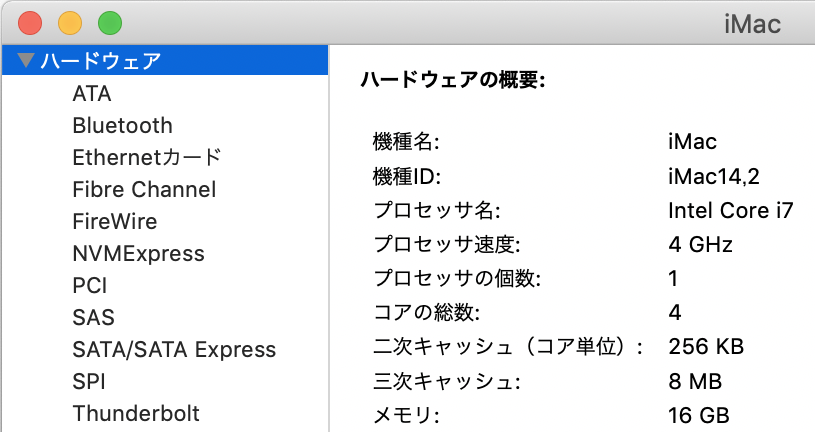Click the red close window button
The image size is (815, 432).
[x=30, y=23]
